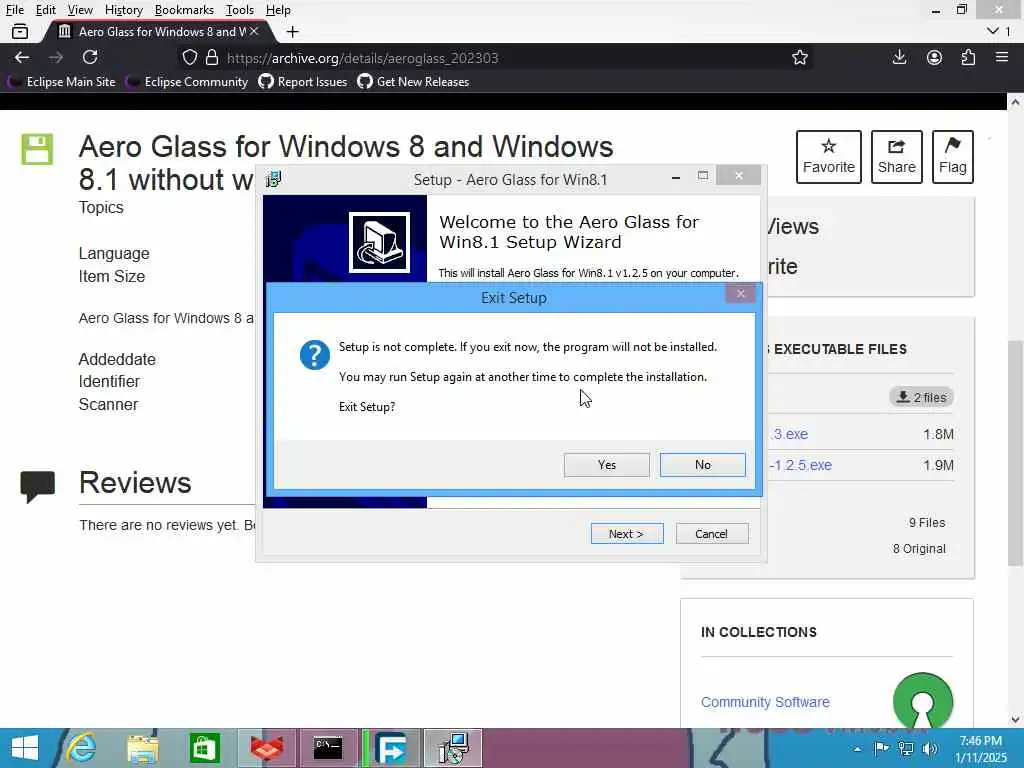1024x768 pixels.
Task: Open Eclipse Main Site bookmark
Action: point(62,82)
